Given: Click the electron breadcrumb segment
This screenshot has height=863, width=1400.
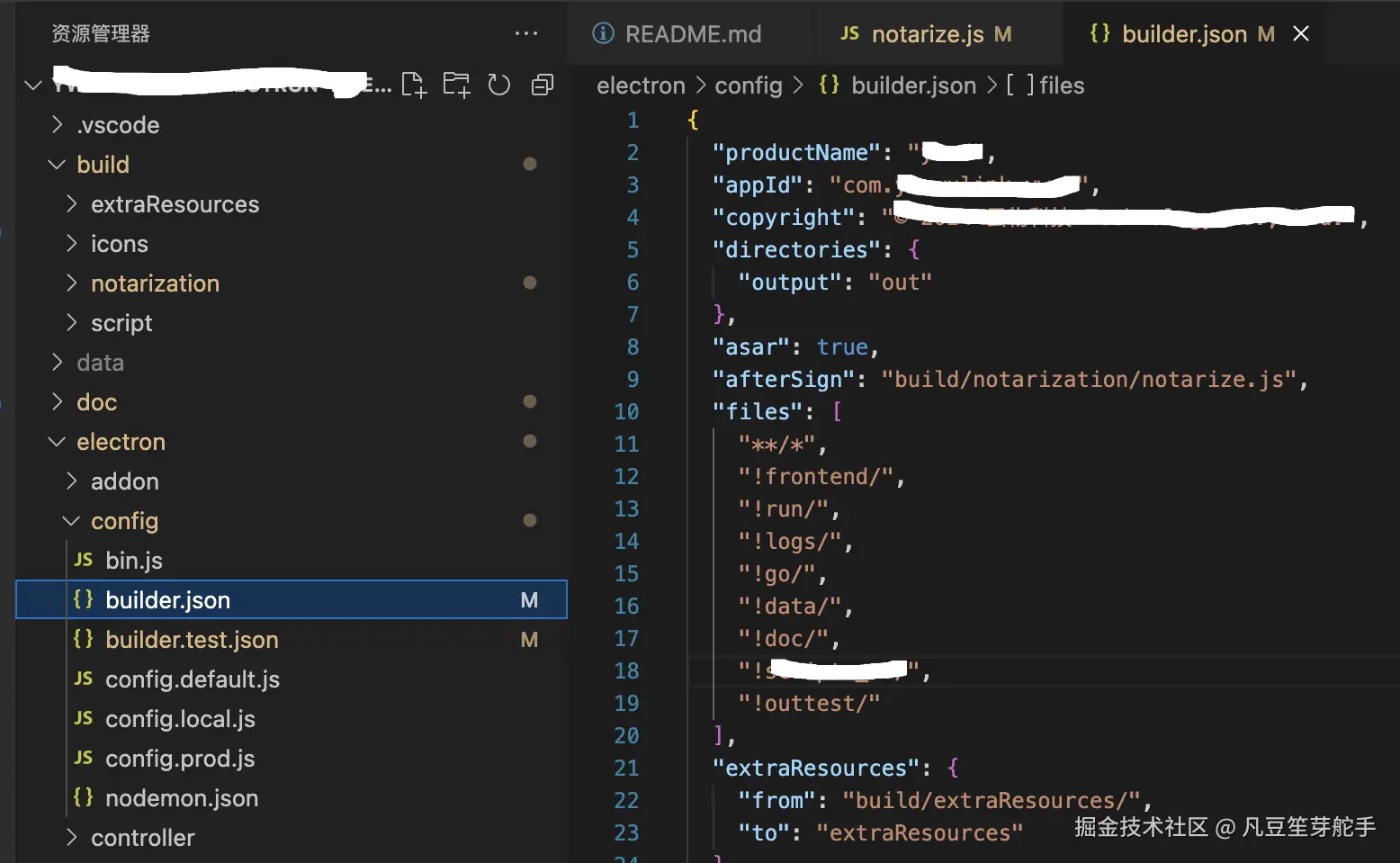Looking at the screenshot, I should coord(641,85).
